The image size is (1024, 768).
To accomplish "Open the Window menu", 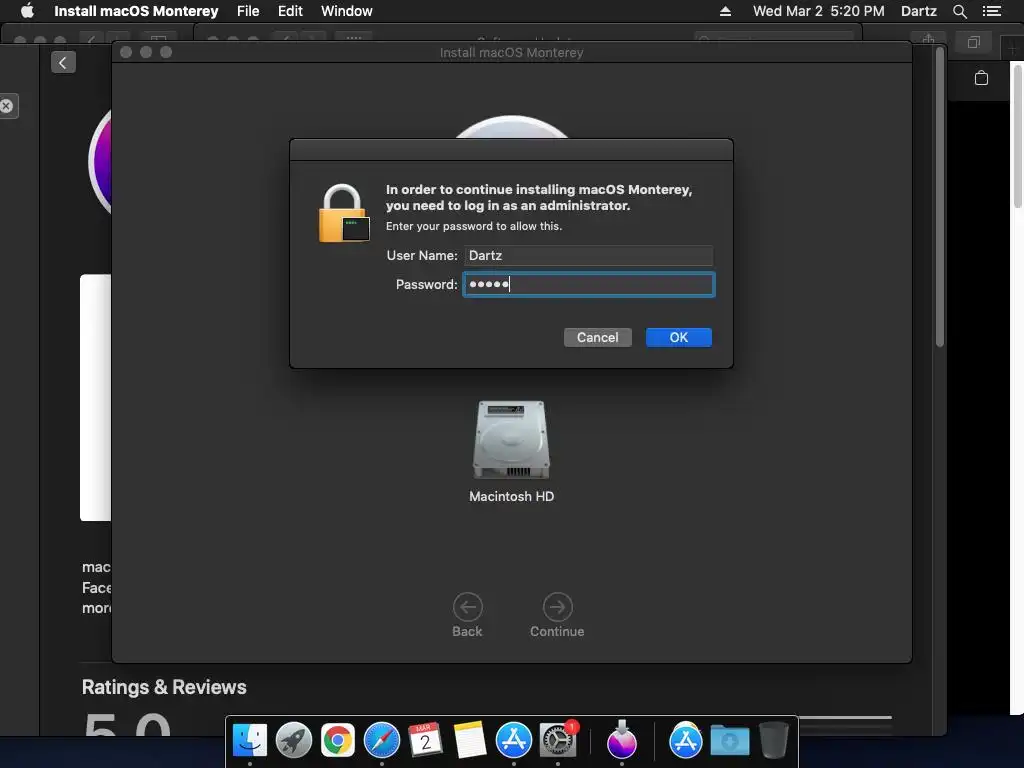I will tap(347, 11).
